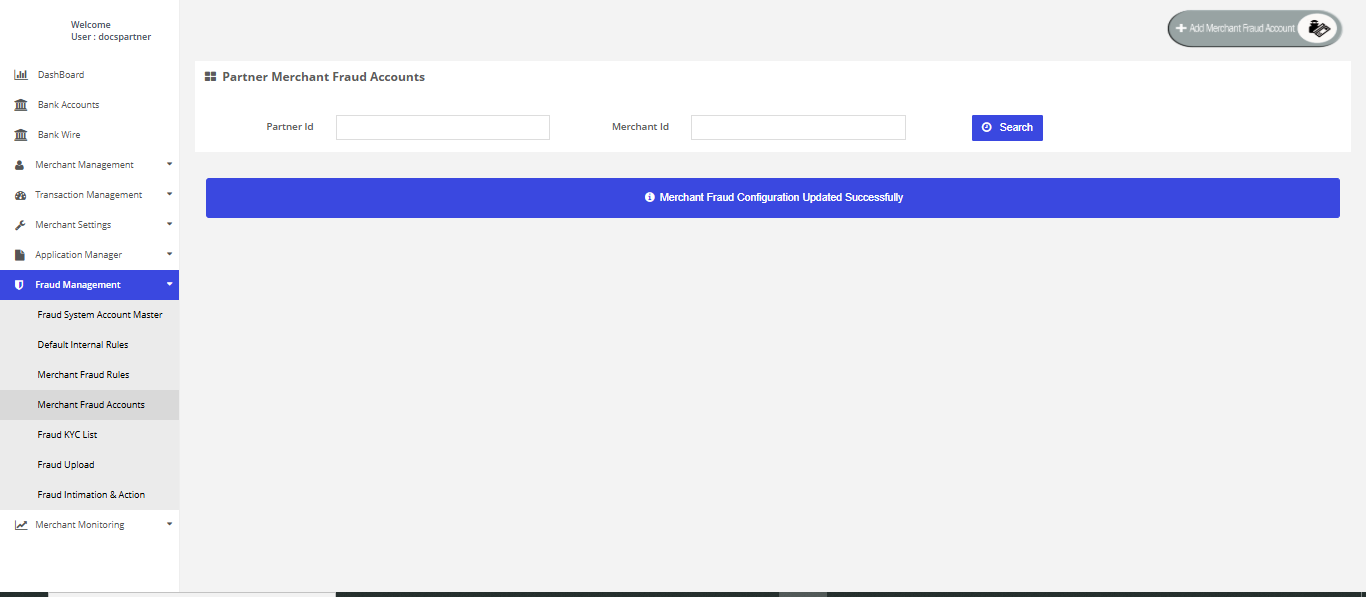Click the Bank Wire building icon
The height and width of the screenshot is (597, 1366).
pos(20,135)
